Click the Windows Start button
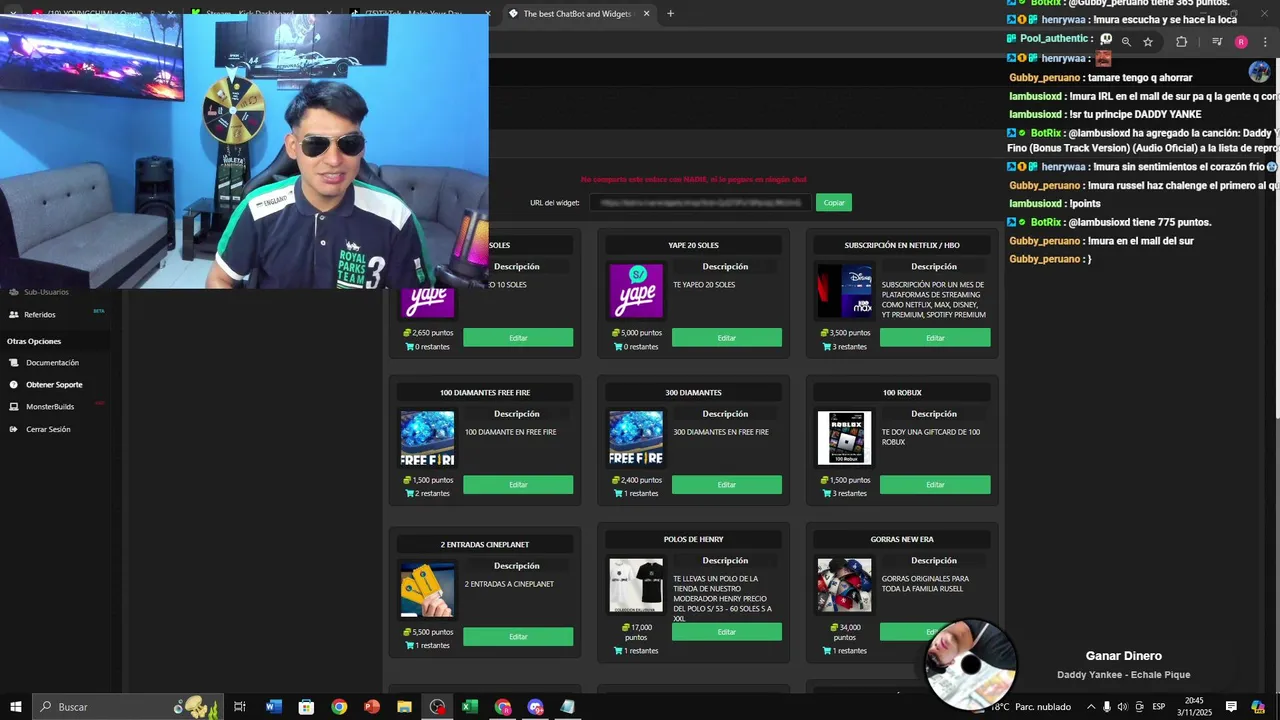This screenshot has width=1280, height=720. [15, 707]
